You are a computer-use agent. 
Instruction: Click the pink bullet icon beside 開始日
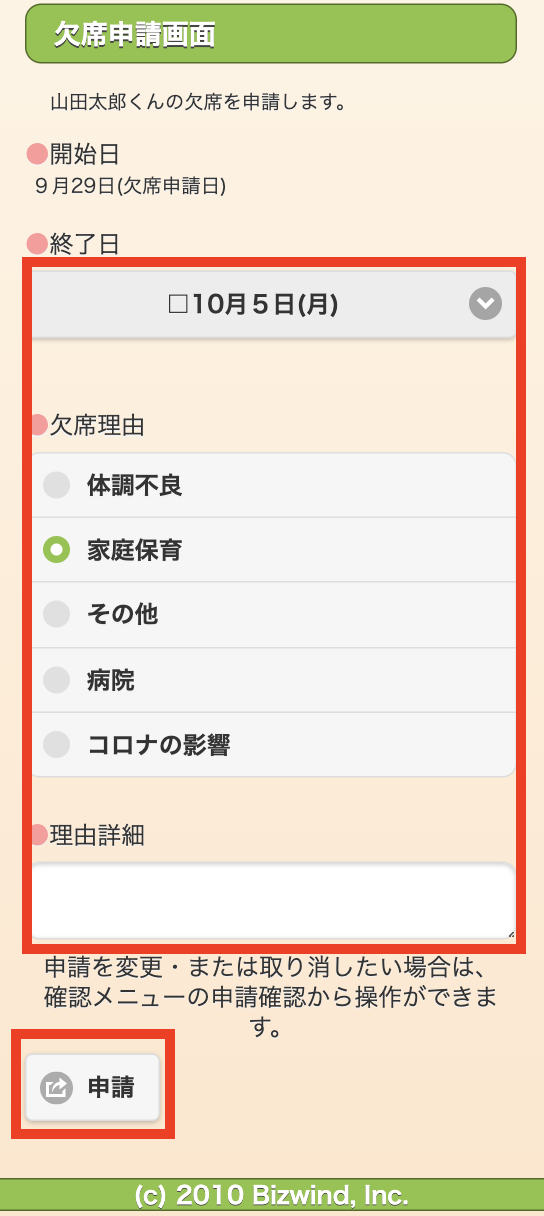37,154
